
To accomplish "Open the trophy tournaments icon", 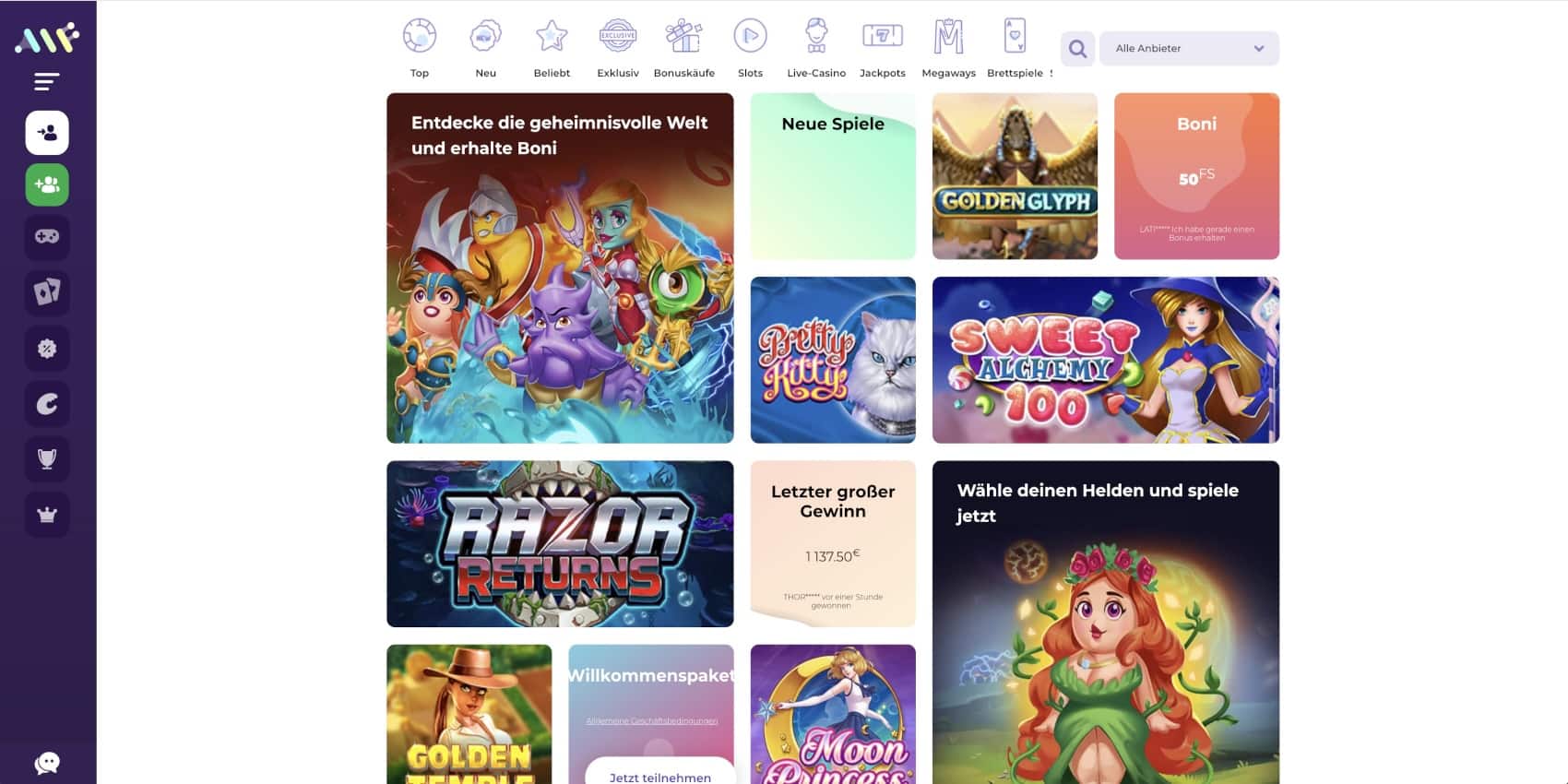I will coord(47,458).
